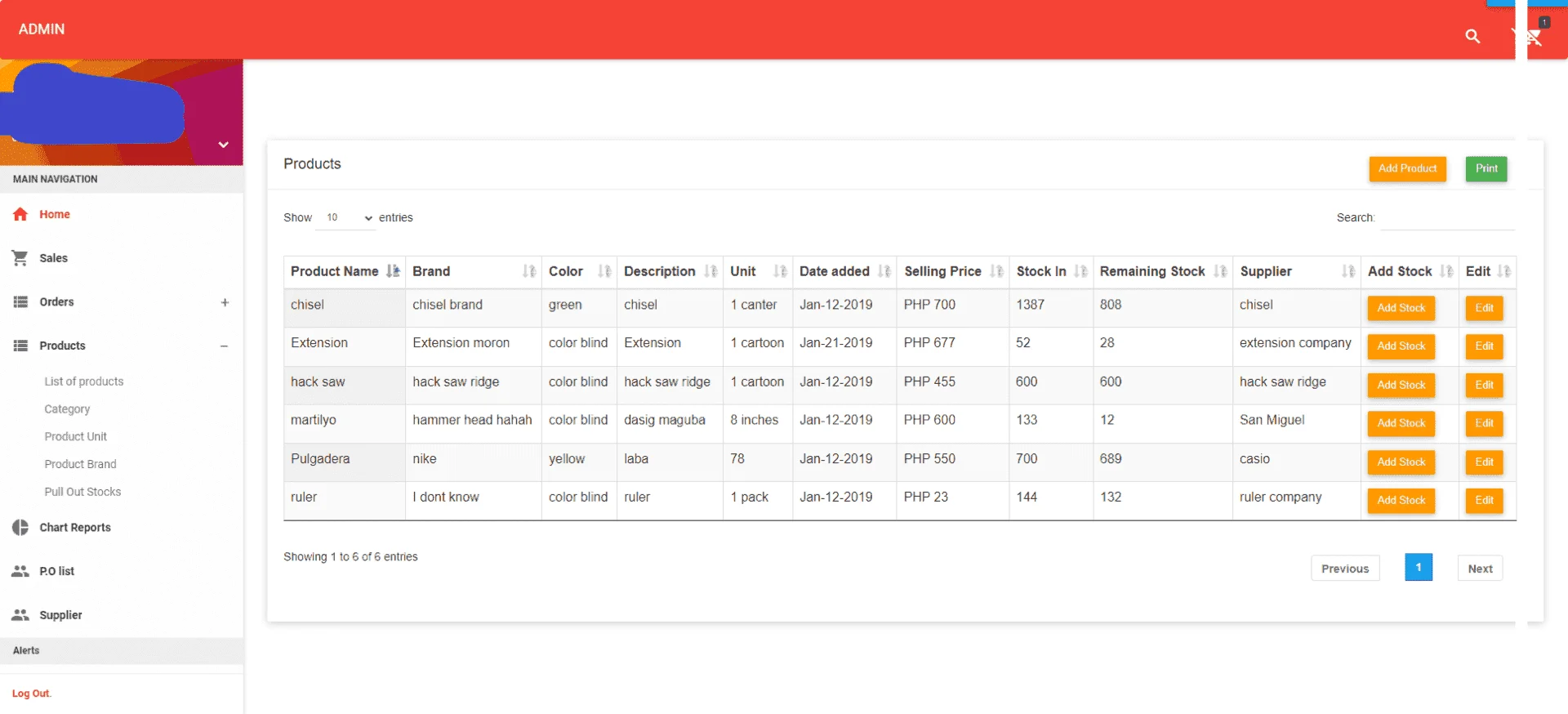Viewport: 1568px width, 714px height.
Task: Click the green Print button
Action: [1486, 168]
